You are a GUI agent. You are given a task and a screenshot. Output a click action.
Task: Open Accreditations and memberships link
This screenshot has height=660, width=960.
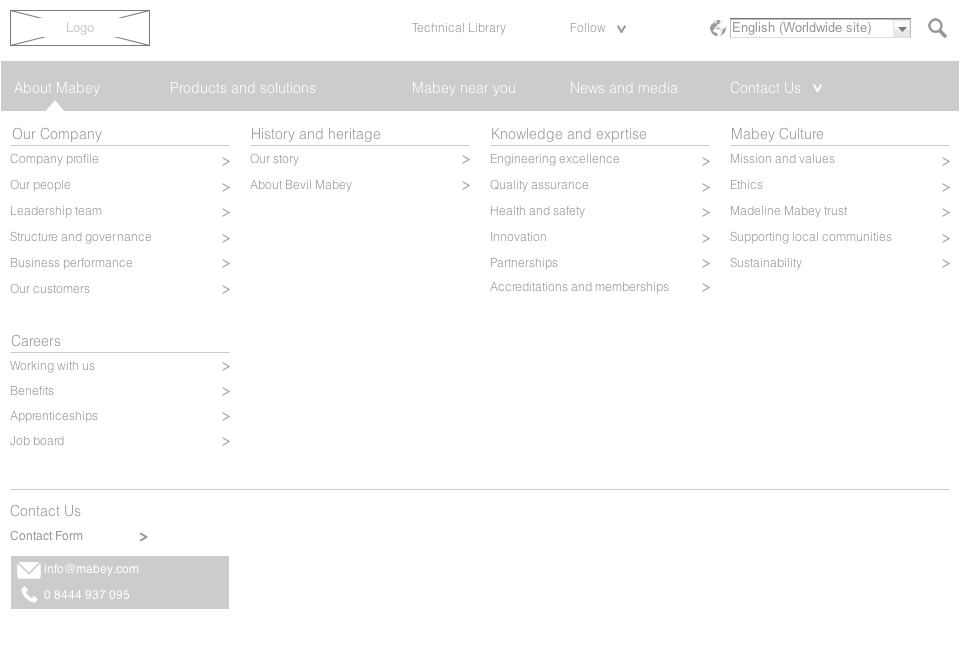tap(579, 287)
